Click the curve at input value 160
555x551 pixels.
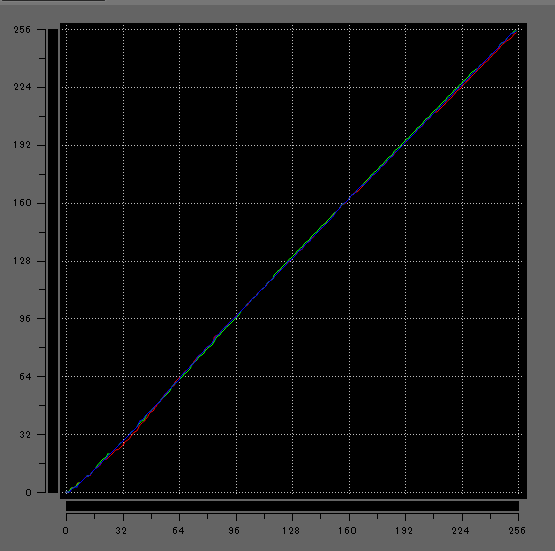[x=349, y=198]
